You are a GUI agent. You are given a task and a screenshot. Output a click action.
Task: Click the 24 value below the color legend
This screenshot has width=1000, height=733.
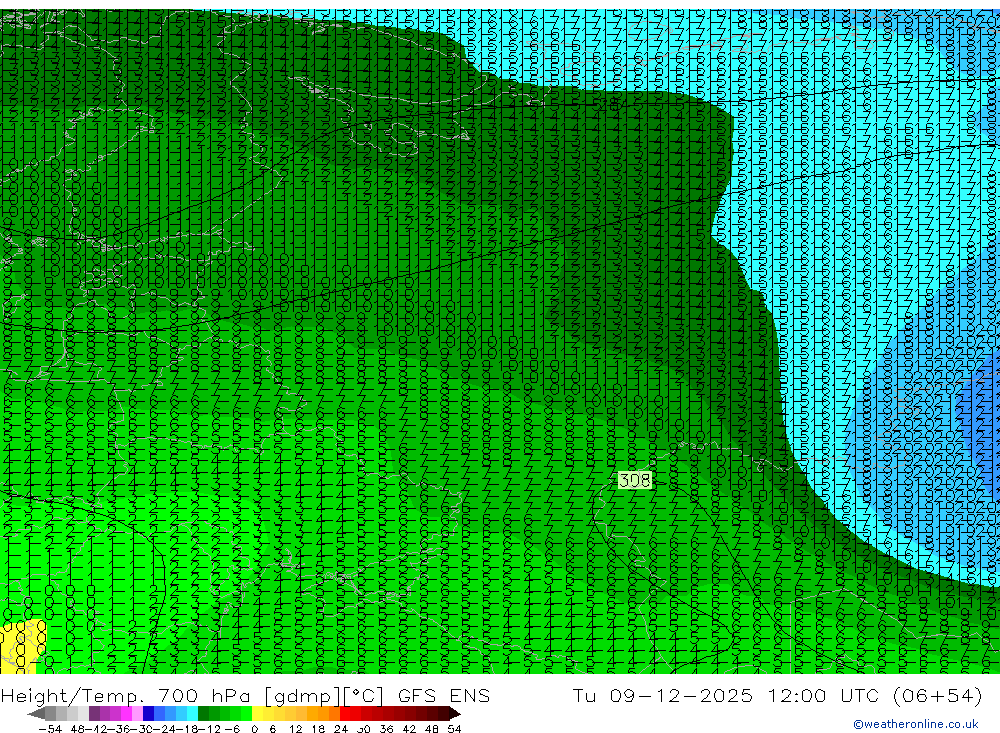click(341, 729)
